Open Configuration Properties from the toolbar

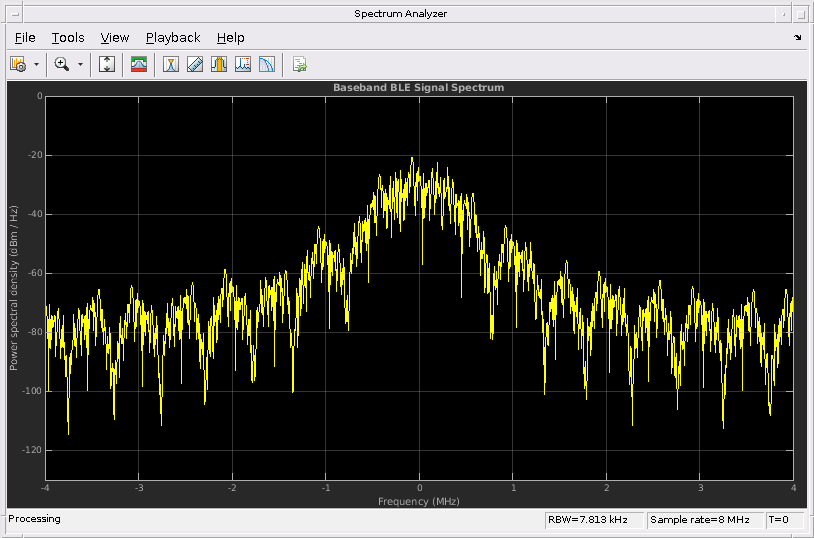[18, 64]
